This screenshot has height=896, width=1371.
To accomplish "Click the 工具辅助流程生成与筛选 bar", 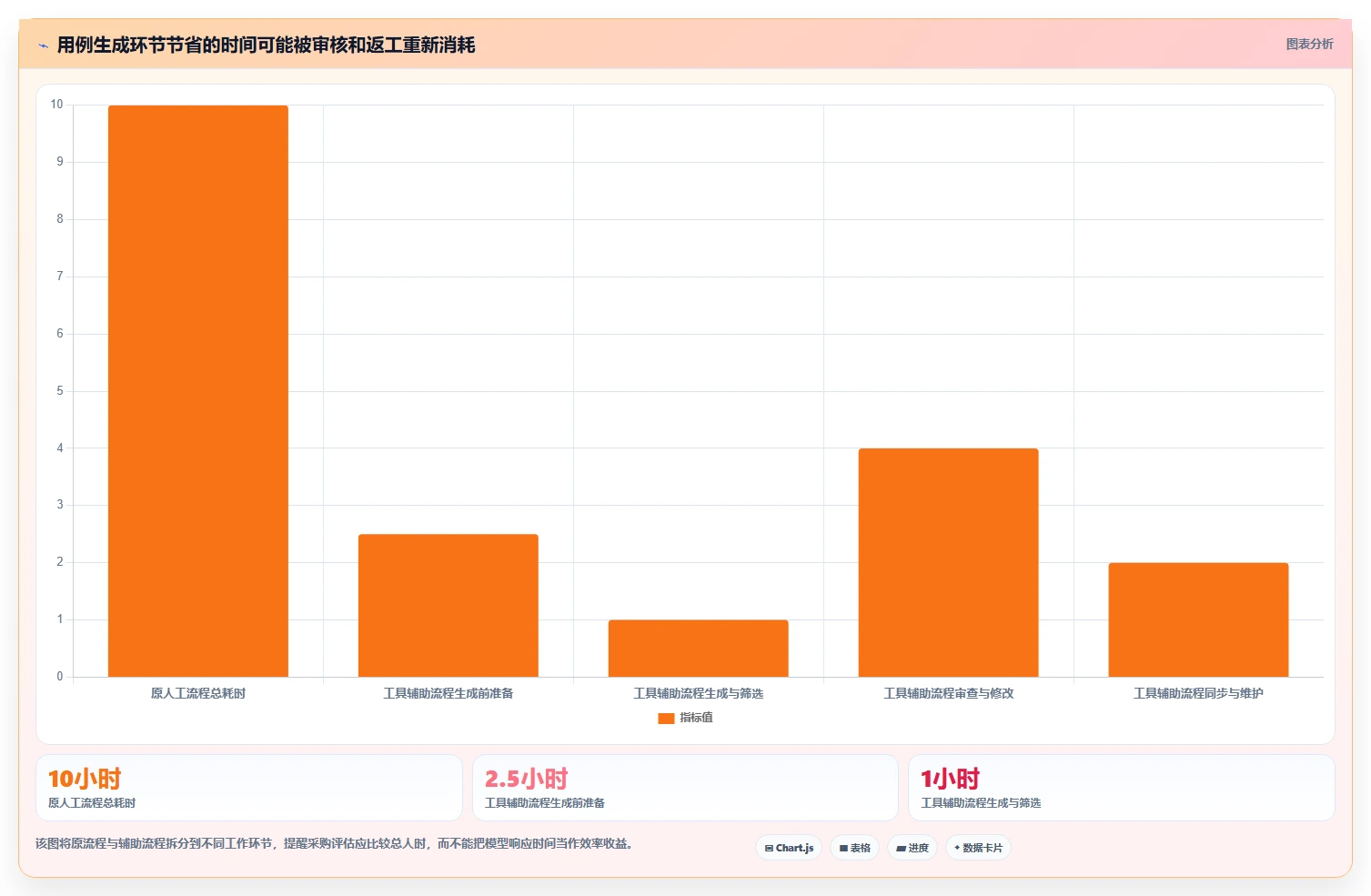I will pyautogui.click(x=699, y=649).
